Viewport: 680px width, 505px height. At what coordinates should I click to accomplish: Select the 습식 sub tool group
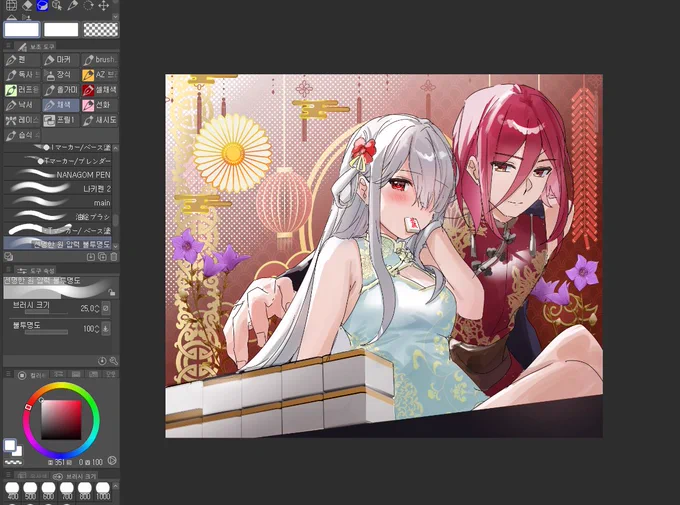coord(22,135)
